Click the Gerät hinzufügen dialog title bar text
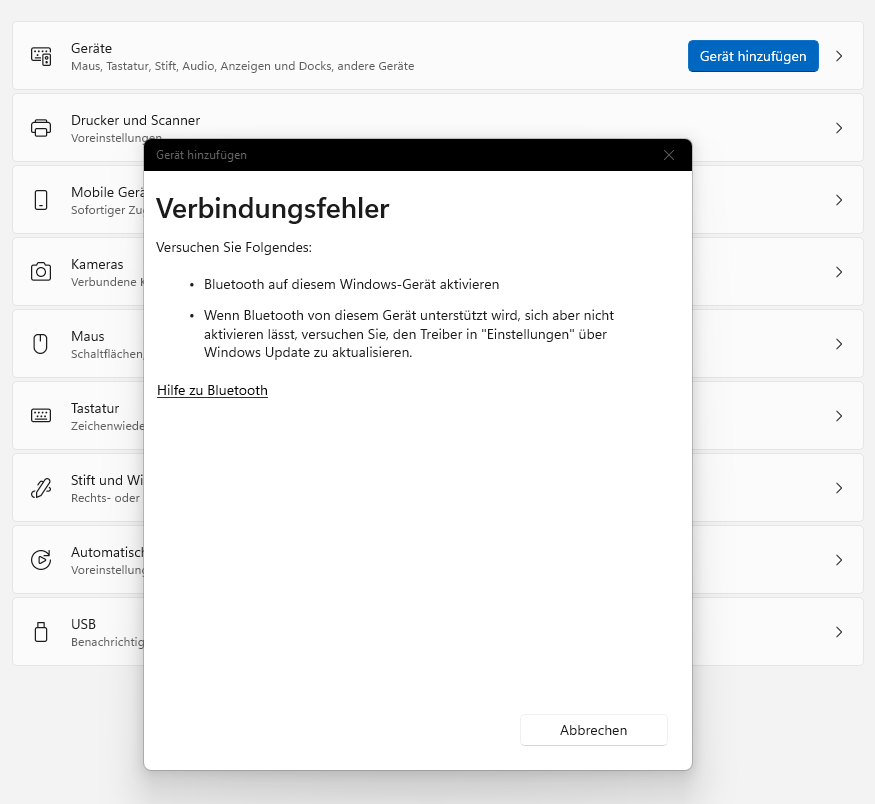Viewport: 875px width, 804px height. coord(201,155)
